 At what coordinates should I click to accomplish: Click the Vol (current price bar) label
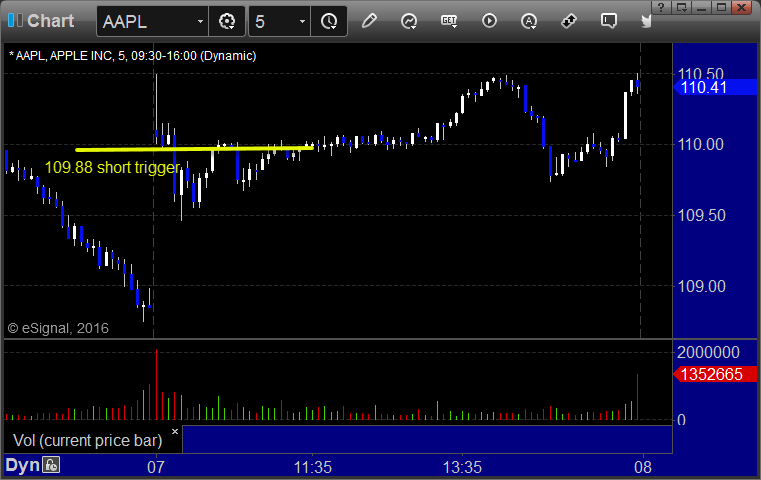(87, 440)
